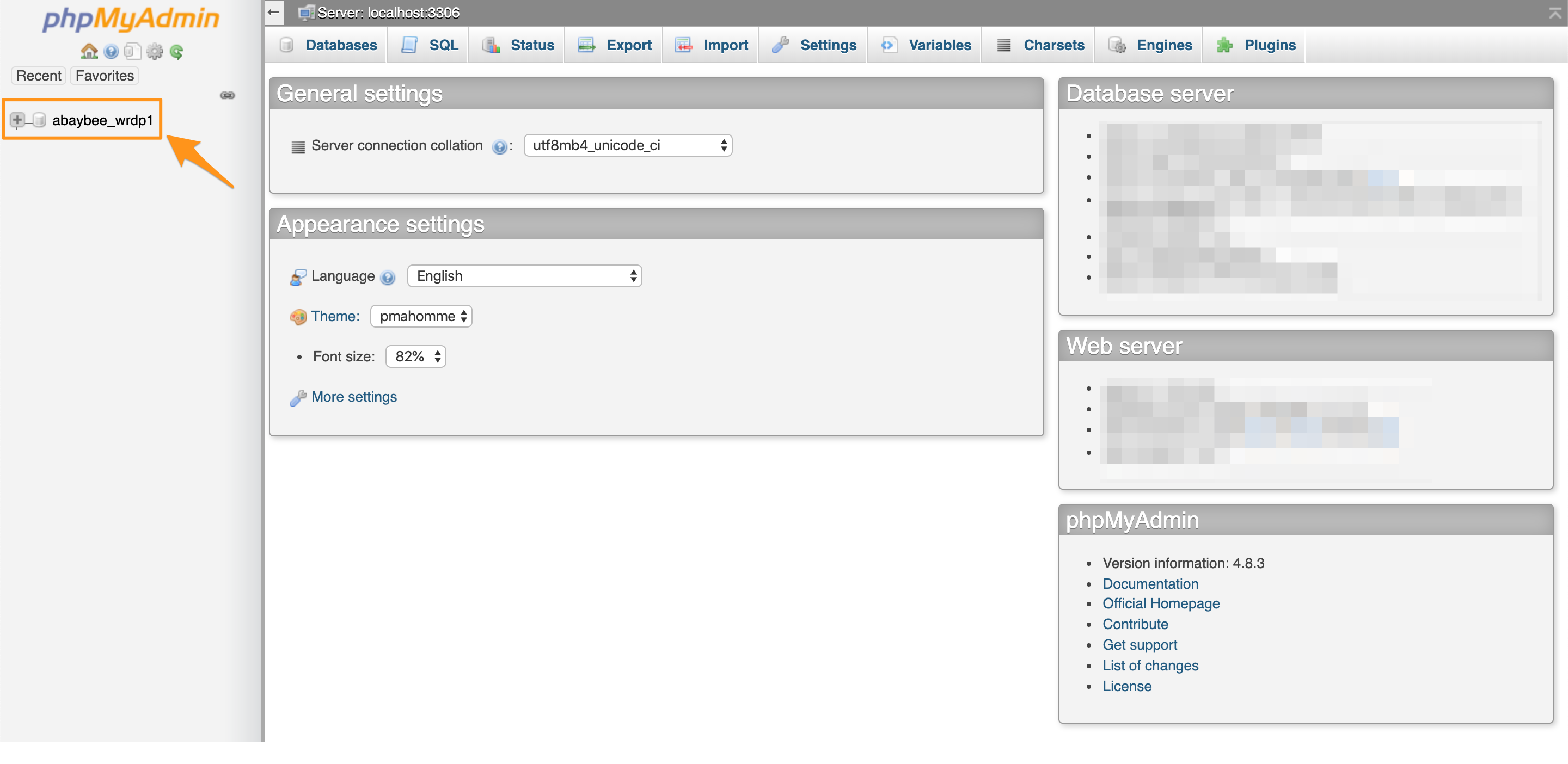Open the Official Homepage link
Screen dimensions: 1568x764
(x=1160, y=603)
